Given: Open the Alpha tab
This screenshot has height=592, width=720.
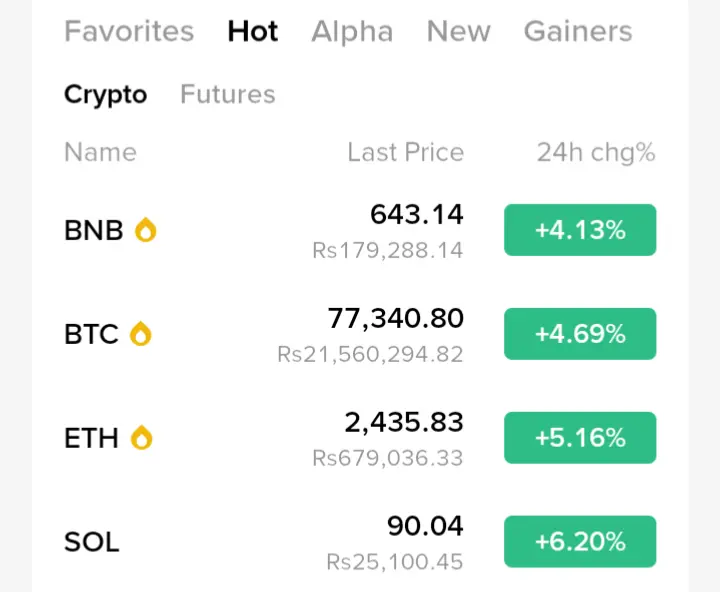Looking at the screenshot, I should (352, 31).
